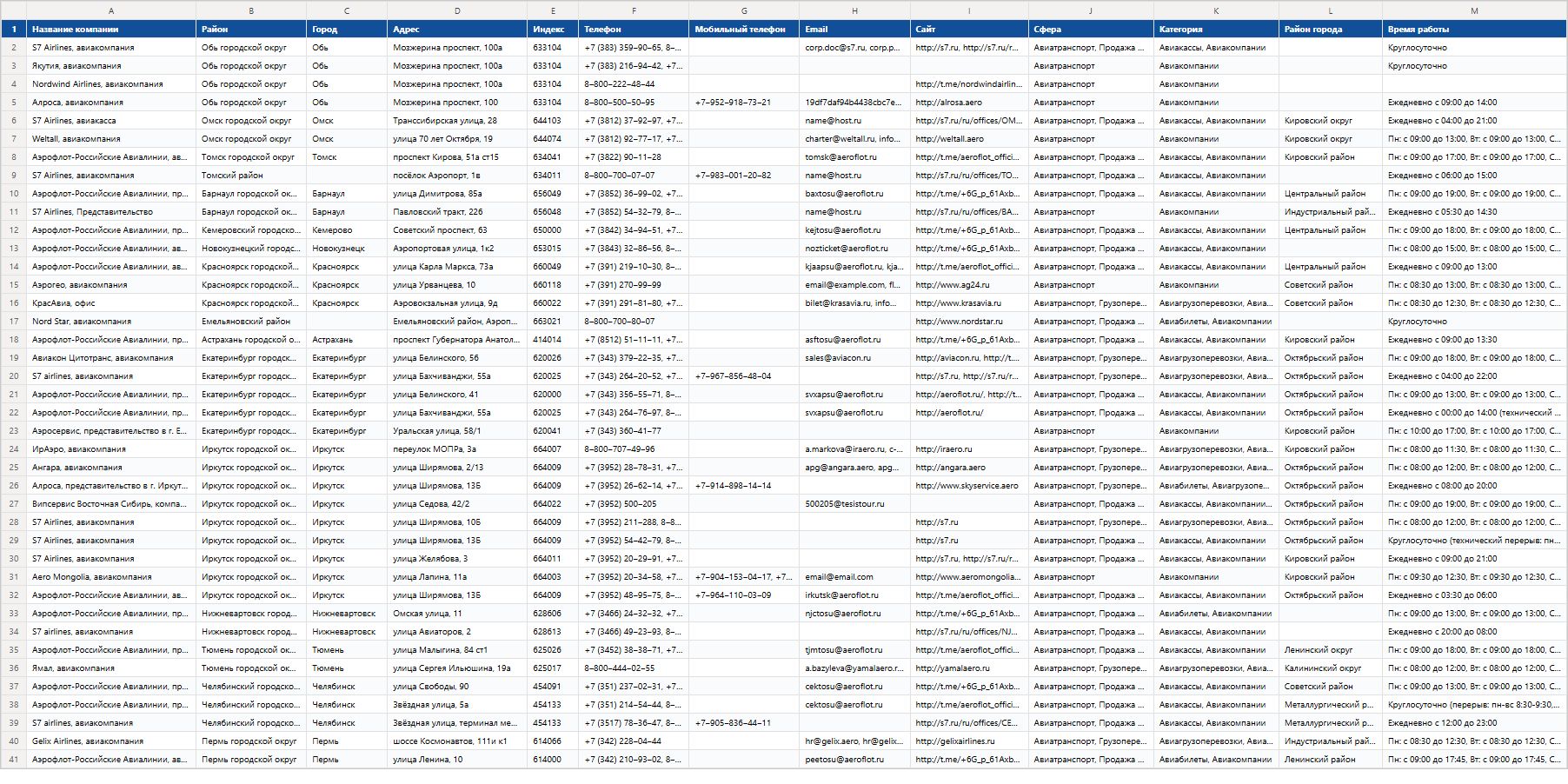Select cell "Ямал, авиакомпания"
1568x784 pixels.
click(111, 668)
